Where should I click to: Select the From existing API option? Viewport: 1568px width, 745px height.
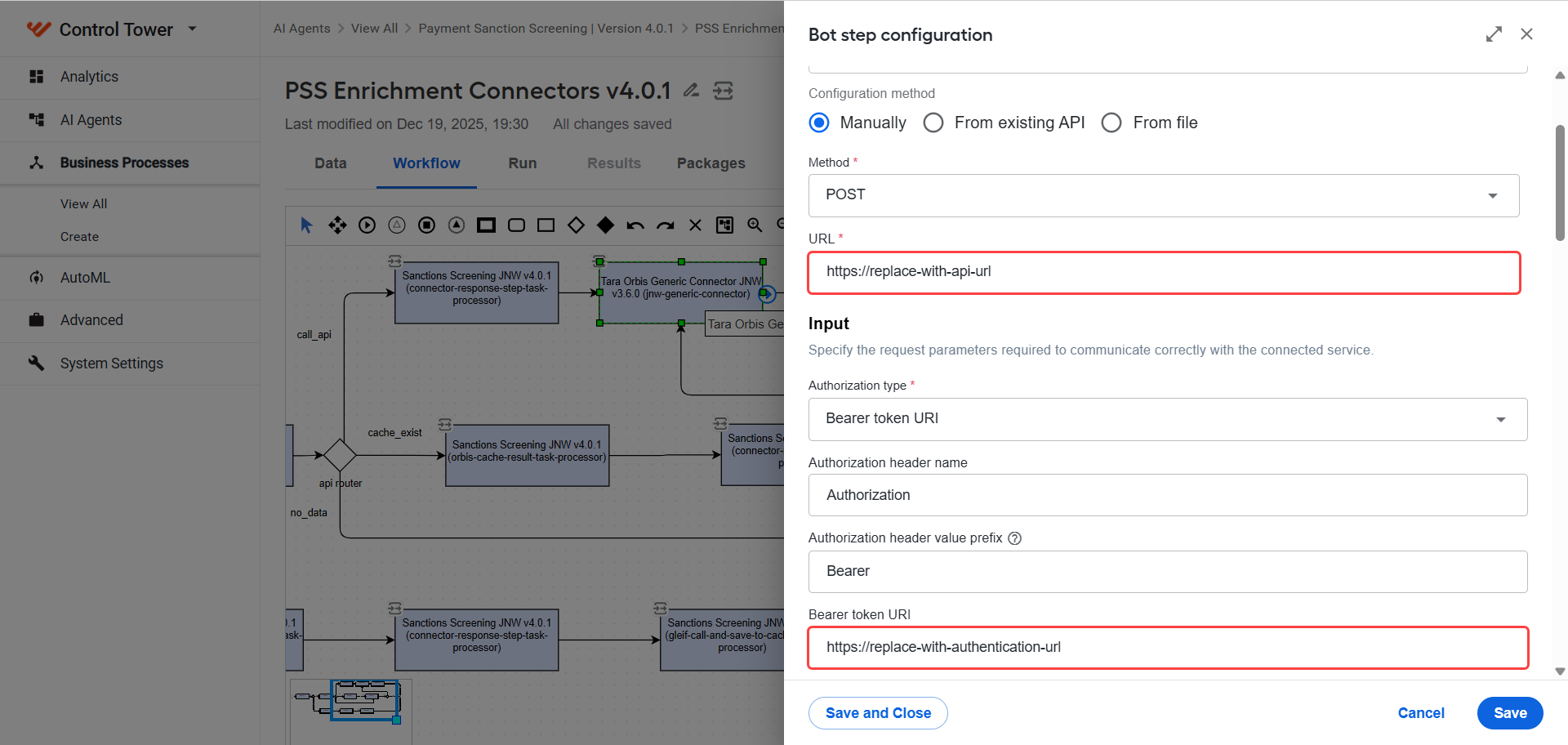tap(933, 123)
